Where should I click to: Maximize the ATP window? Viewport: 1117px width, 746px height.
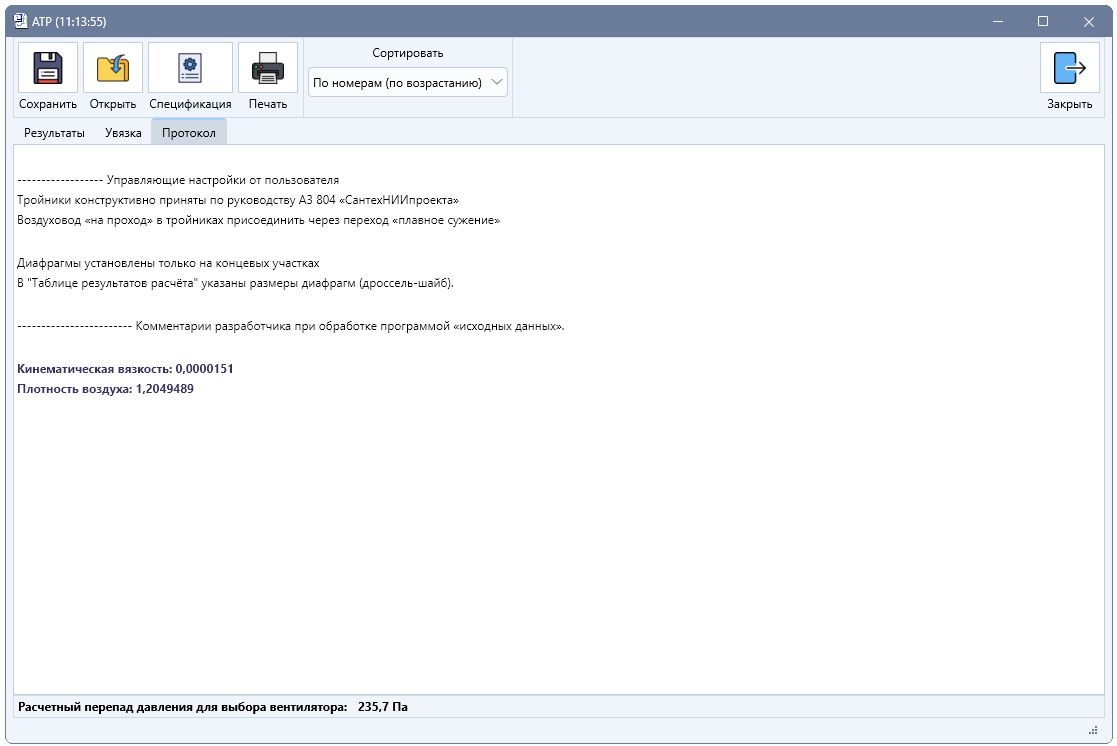tap(1043, 21)
